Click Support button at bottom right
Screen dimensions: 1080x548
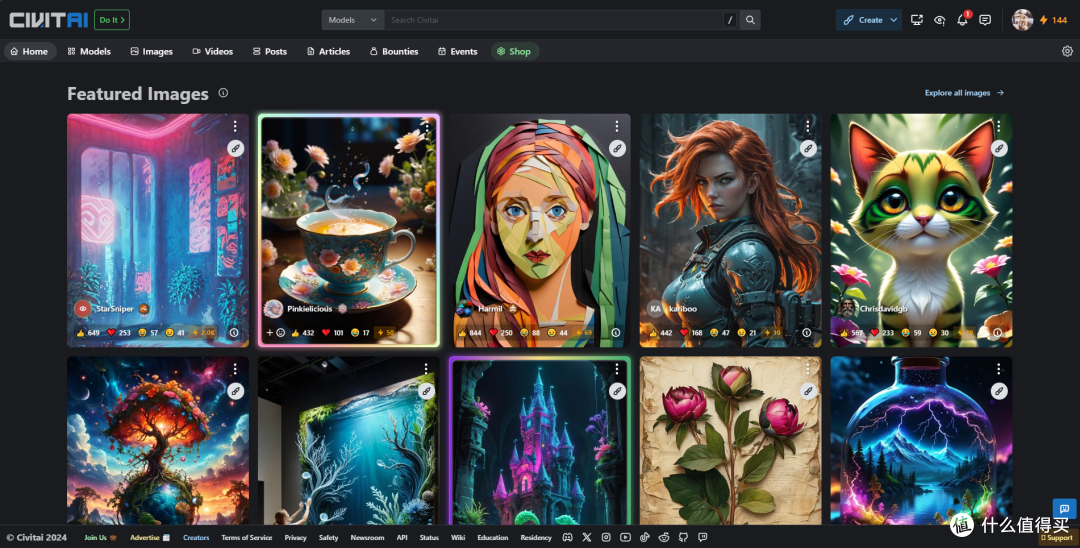click(1057, 538)
